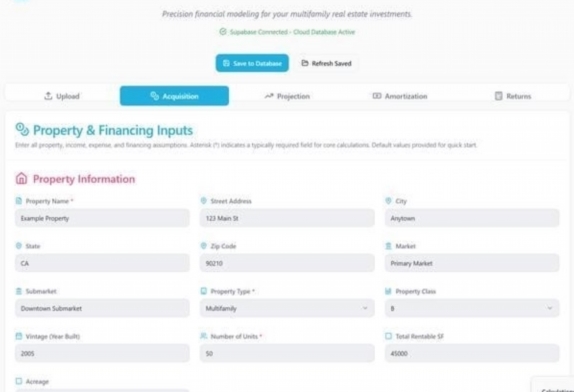Screen dimensions: 574x392
Task: Click the Save to Database button
Action: [x=252, y=63]
